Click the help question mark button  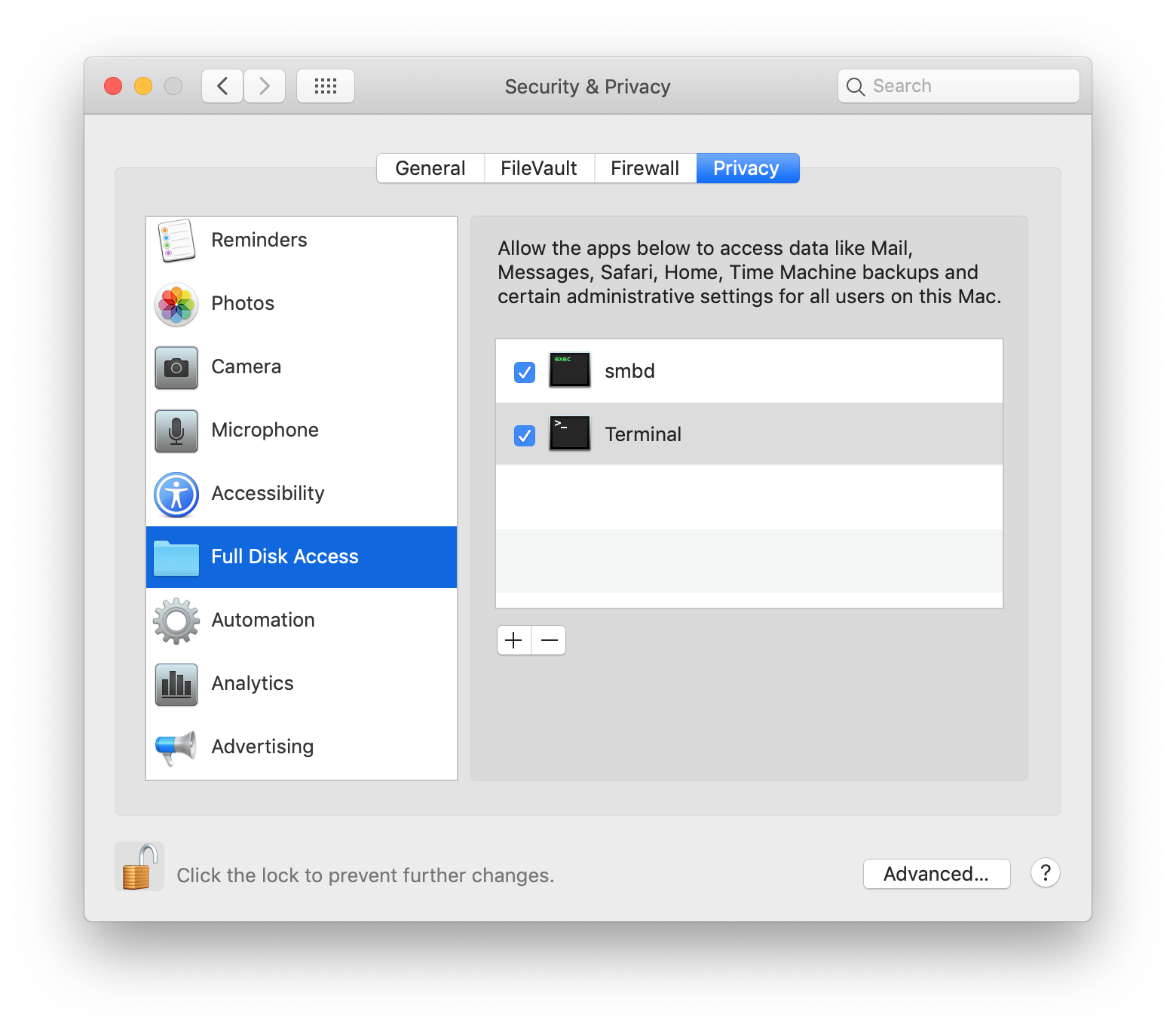tap(1045, 873)
